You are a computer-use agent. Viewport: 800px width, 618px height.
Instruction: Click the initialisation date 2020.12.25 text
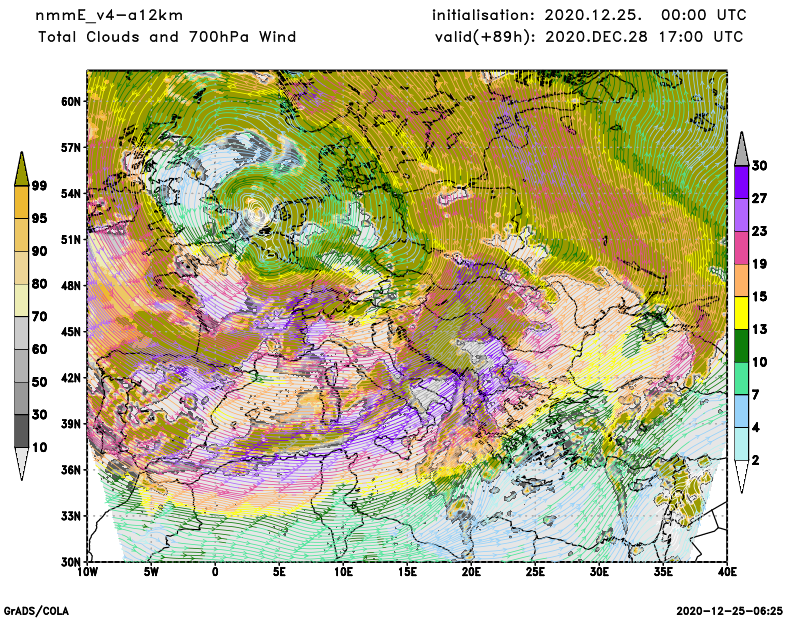pyautogui.click(x=589, y=16)
